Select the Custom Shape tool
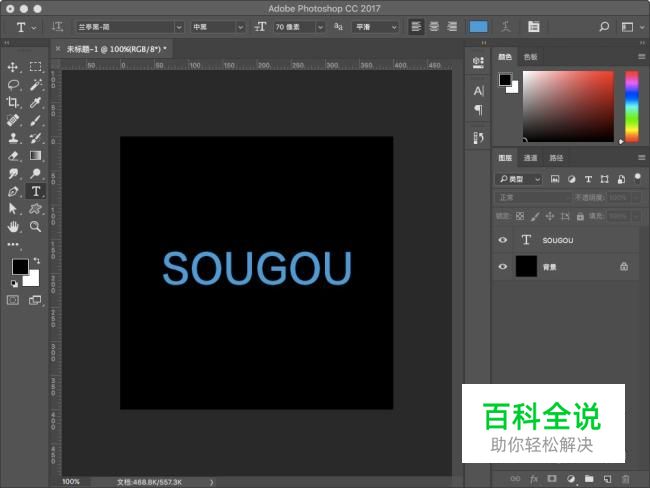 pos(35,209)
